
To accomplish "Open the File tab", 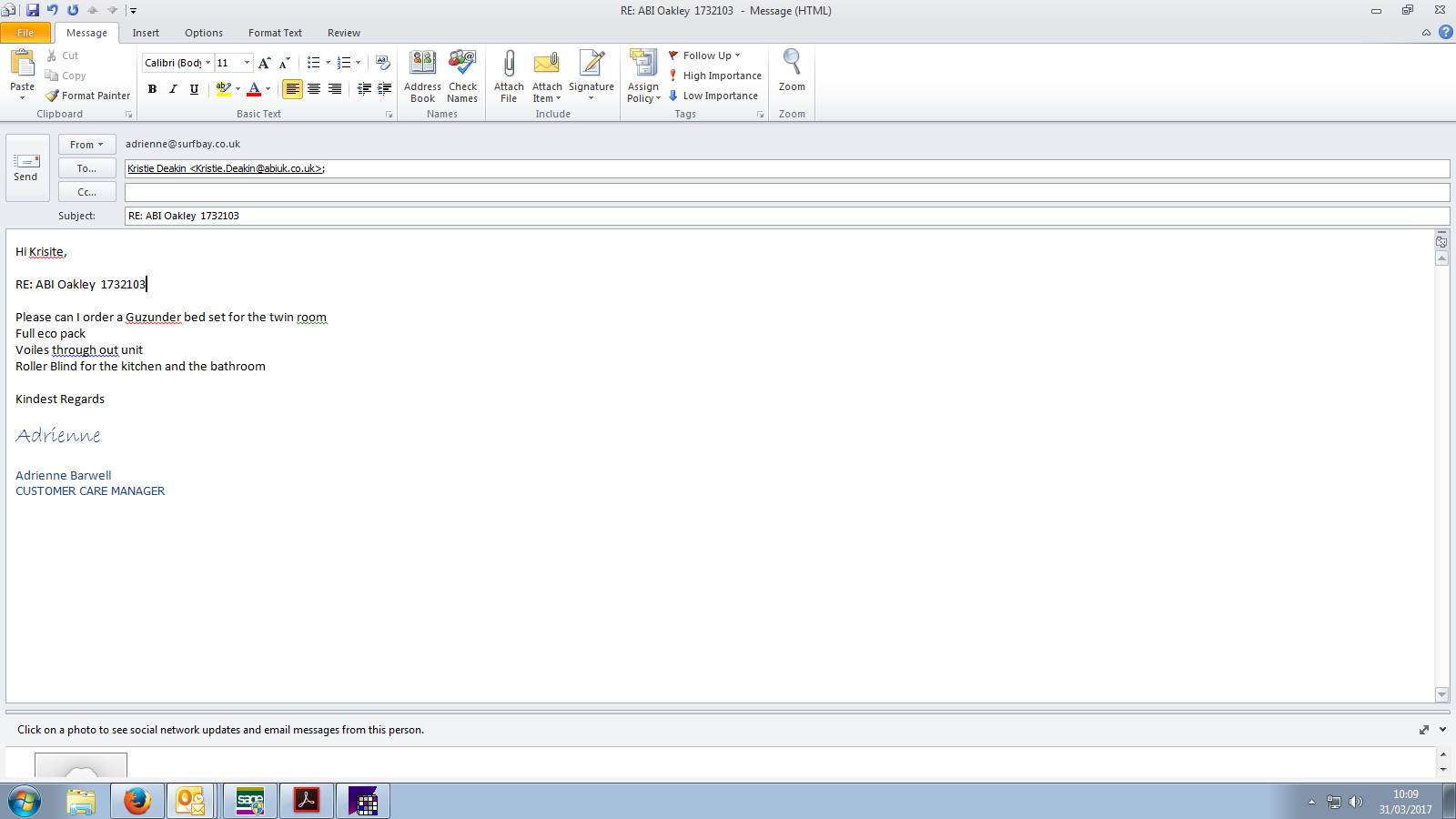I will 25,33.
